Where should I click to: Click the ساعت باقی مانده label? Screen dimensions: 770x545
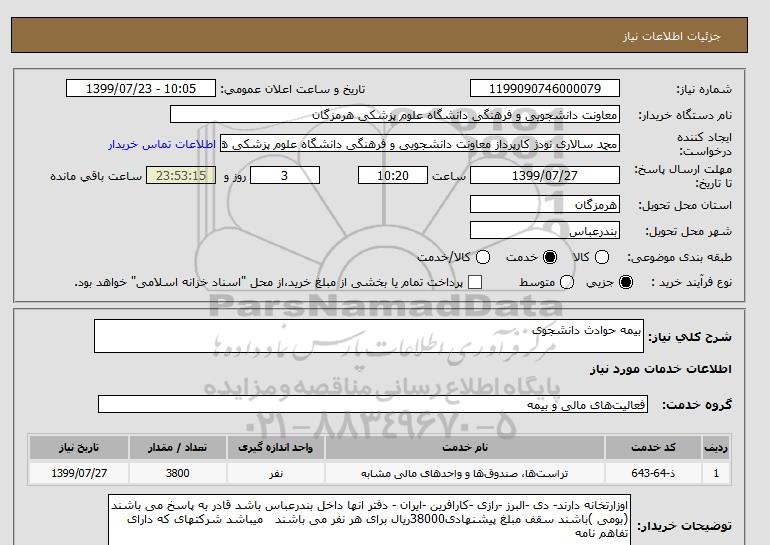96,176
